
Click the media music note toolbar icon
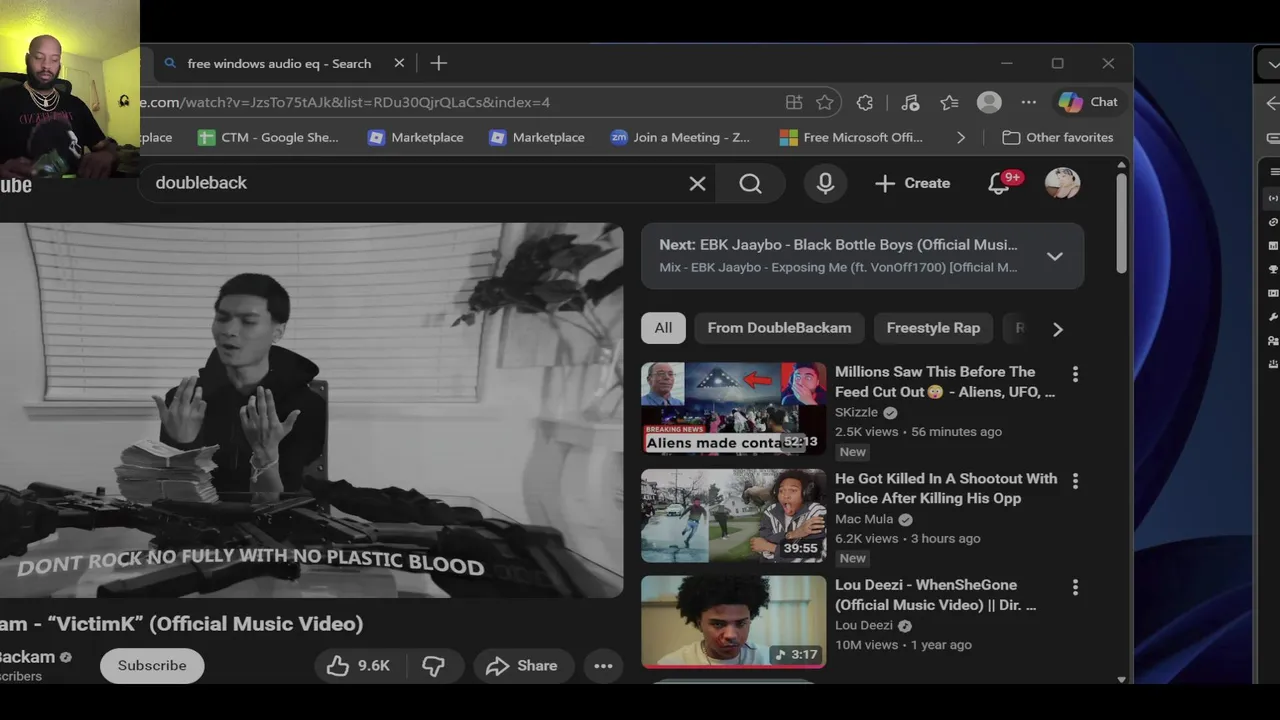tap(909, 102)
